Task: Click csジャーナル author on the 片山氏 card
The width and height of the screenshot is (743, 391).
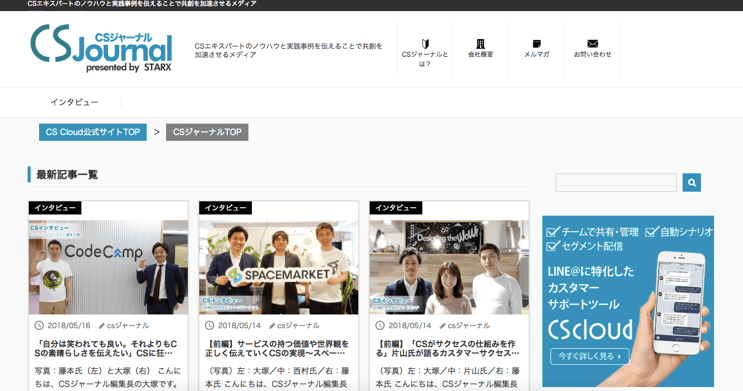Action: click(469, 326)
